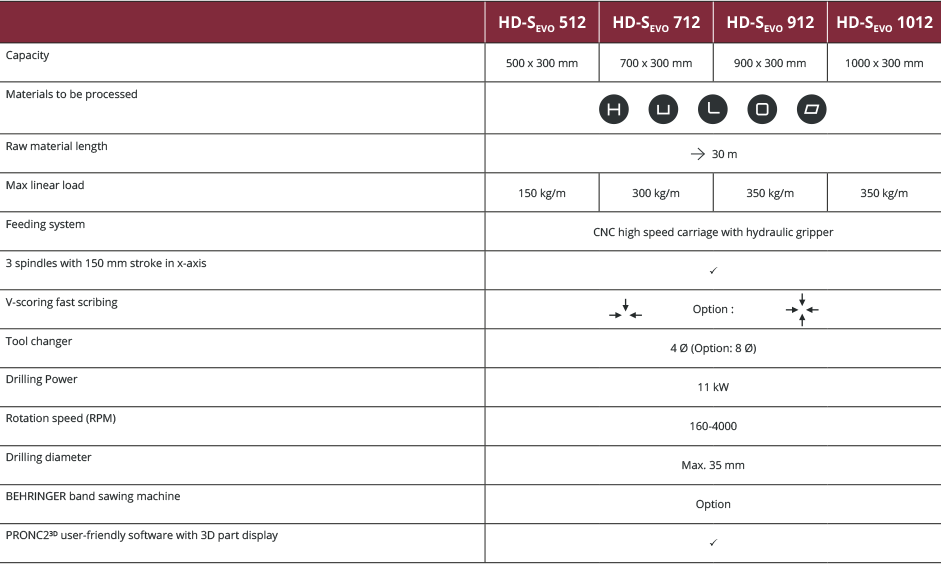Select the HD-S EVO 1012 column header
The width and height of the screenshot is (941, 567).
click(884, 22)
